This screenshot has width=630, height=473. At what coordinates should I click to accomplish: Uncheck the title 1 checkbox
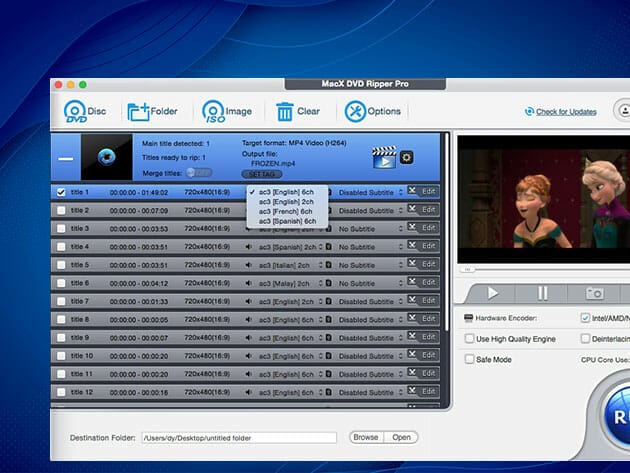point(61,192)
